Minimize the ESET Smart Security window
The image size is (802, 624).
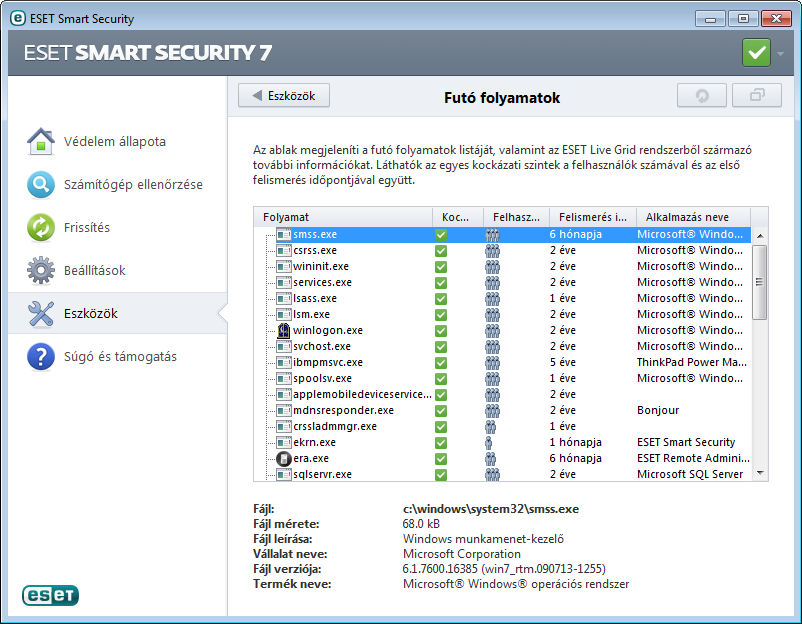click(710, 19)
